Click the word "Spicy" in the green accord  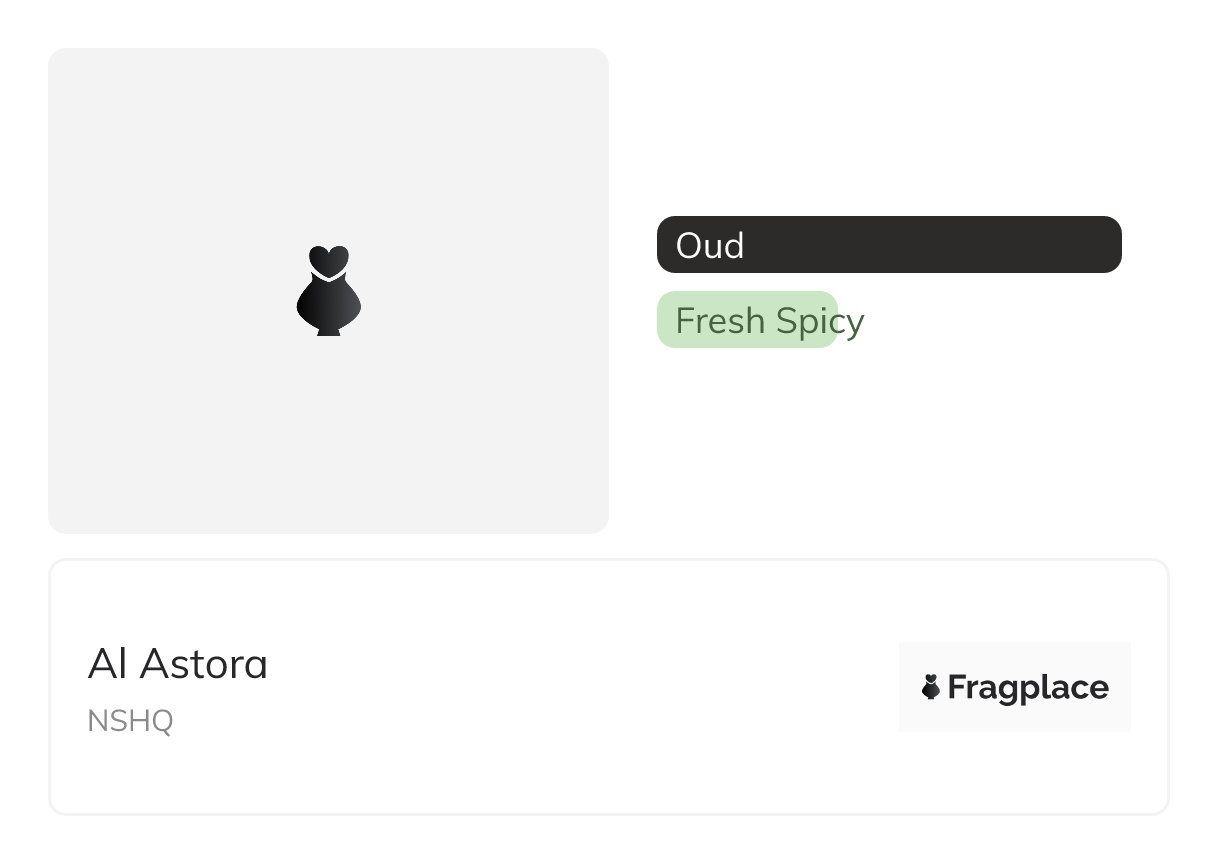pos(819,322)
